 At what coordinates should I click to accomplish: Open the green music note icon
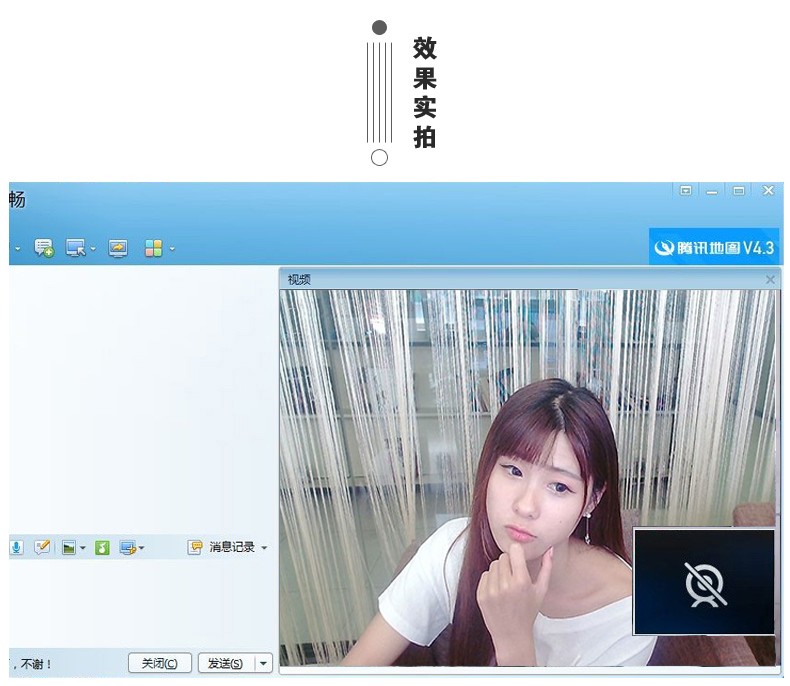click(x=102, y=547)
